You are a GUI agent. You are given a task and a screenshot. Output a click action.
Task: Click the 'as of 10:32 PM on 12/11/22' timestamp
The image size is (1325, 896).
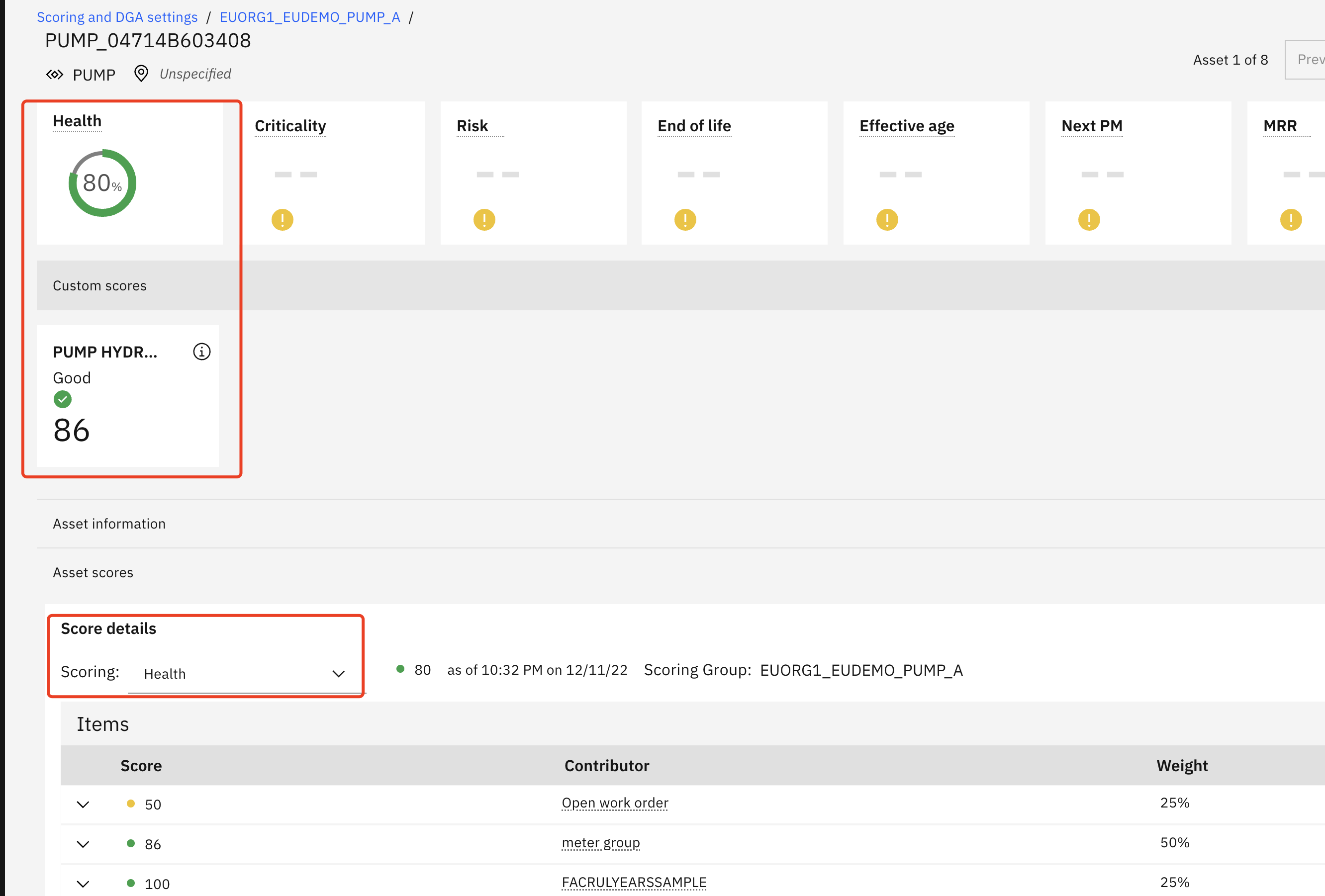coord(537,670)
